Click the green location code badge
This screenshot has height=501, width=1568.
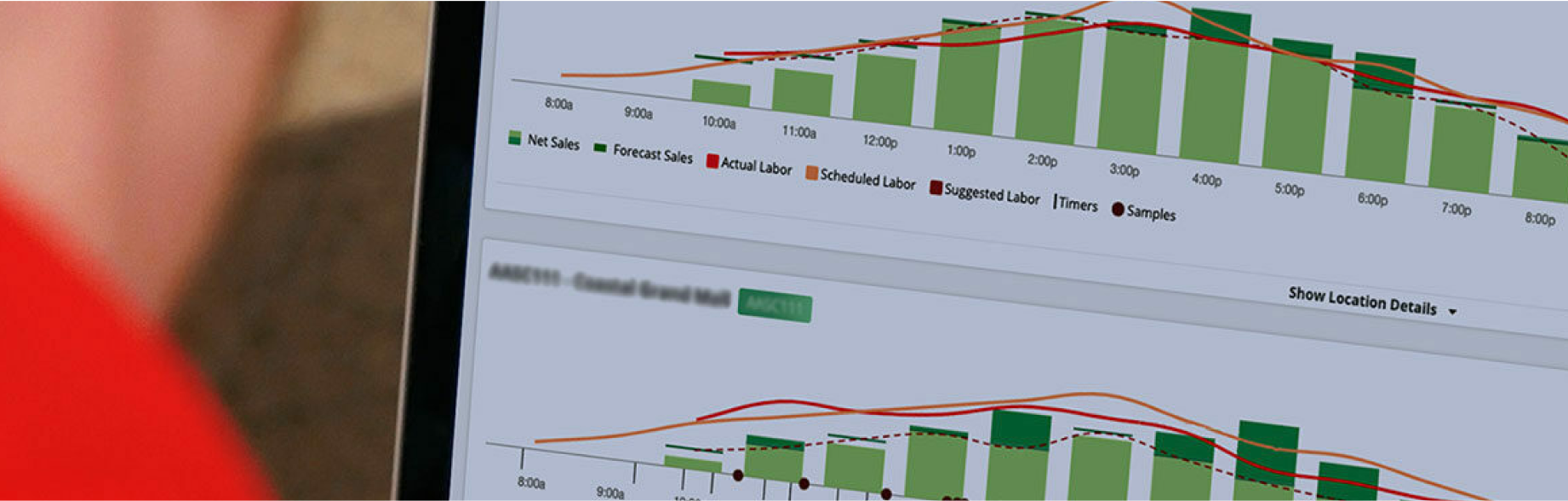[x=775, y=305]
